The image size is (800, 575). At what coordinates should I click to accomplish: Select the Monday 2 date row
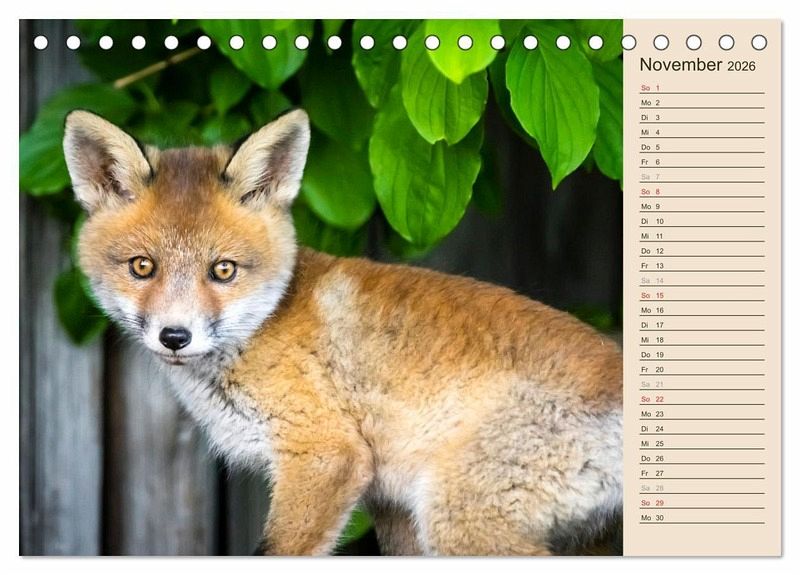point(701,103)
